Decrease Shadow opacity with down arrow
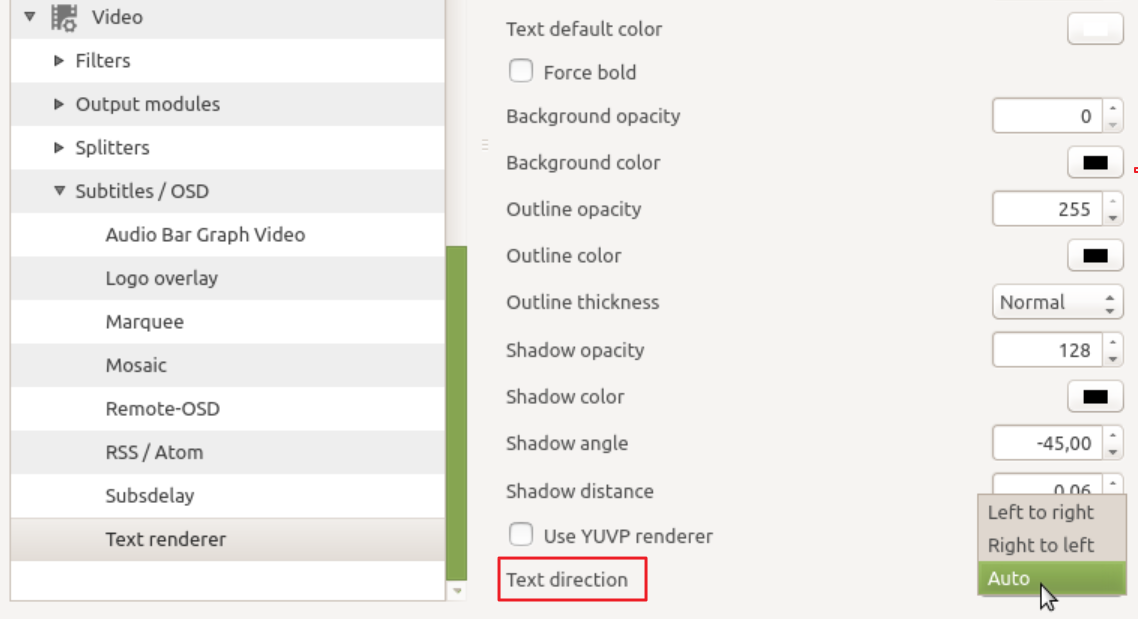 click(1113, 358)
